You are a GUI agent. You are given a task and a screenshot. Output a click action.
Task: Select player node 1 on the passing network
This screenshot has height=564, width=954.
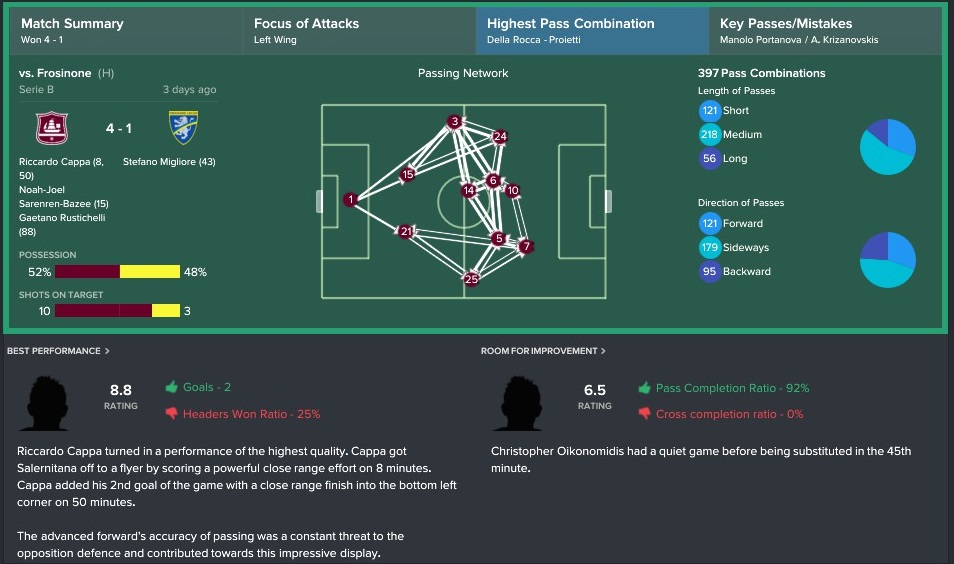350,199
